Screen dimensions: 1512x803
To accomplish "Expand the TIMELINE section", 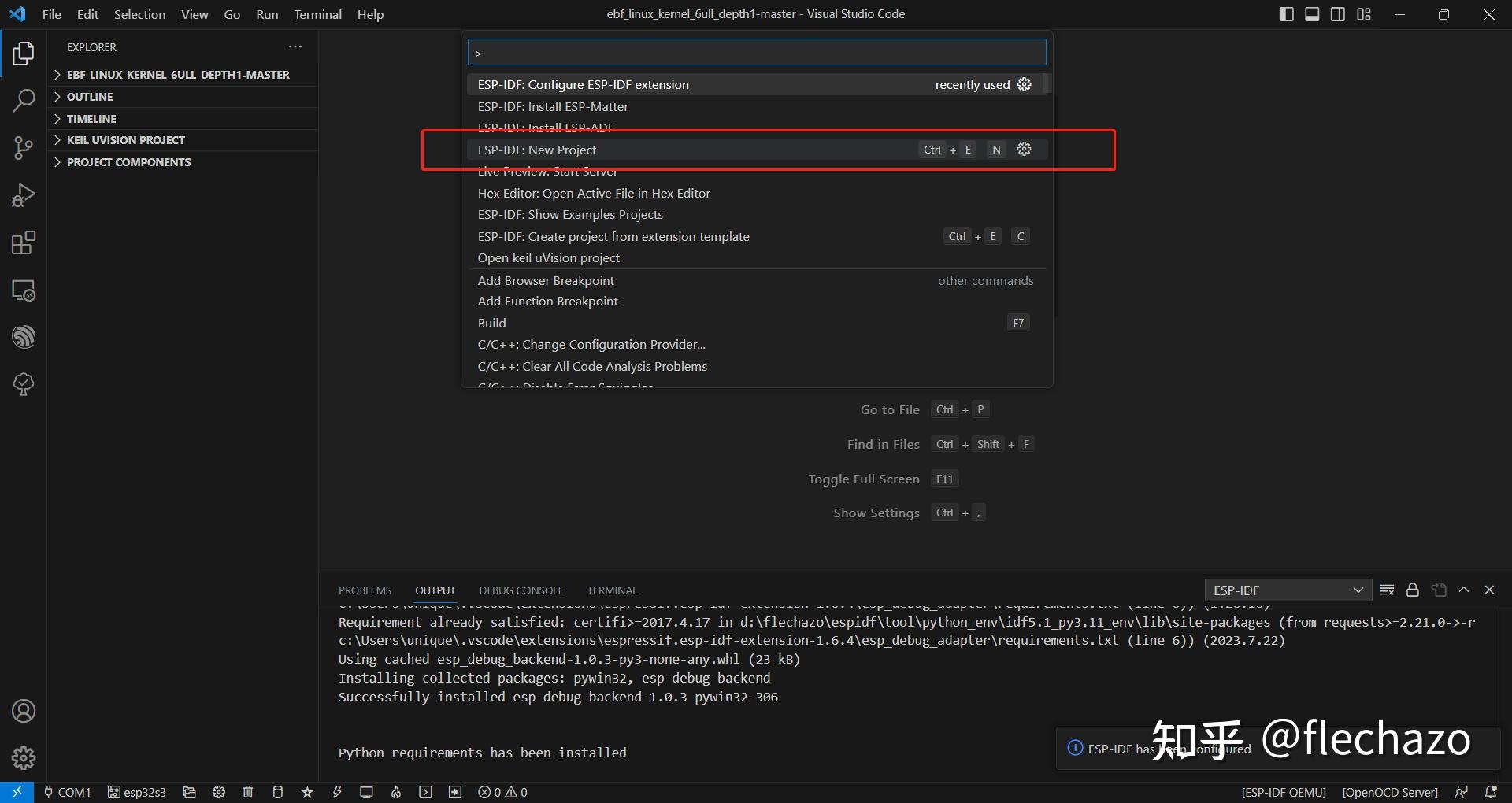I will [x=183, y=119].
